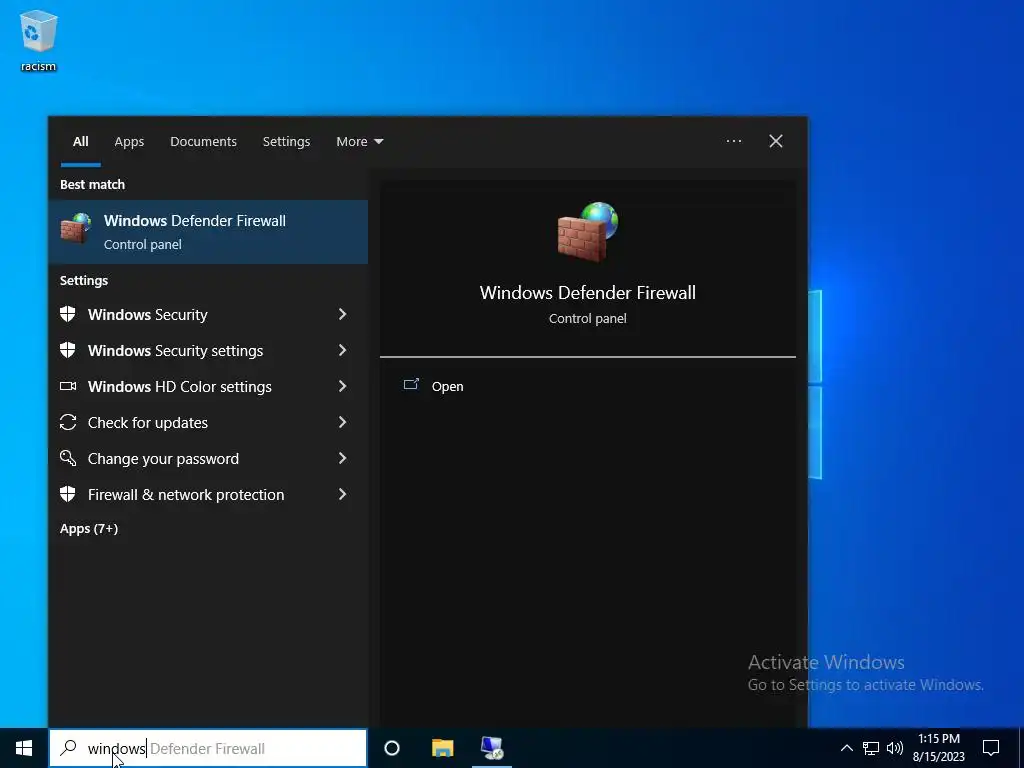Open Windows Defender Firewall best match result
Screen dimensions: 1024x768
click(x=208, y=232)
